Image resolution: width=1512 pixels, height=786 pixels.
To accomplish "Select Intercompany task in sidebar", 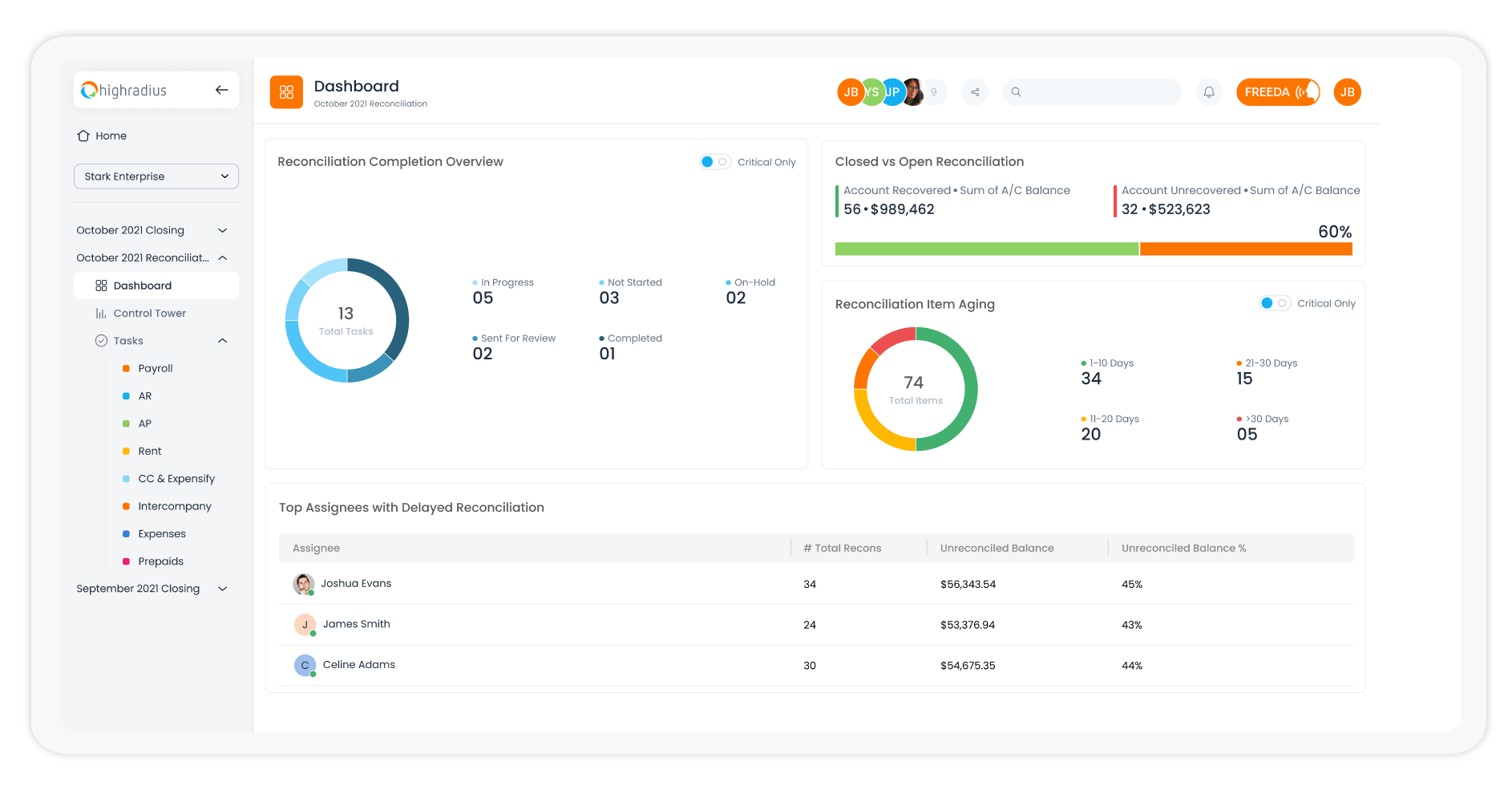I will click(175, 506).
